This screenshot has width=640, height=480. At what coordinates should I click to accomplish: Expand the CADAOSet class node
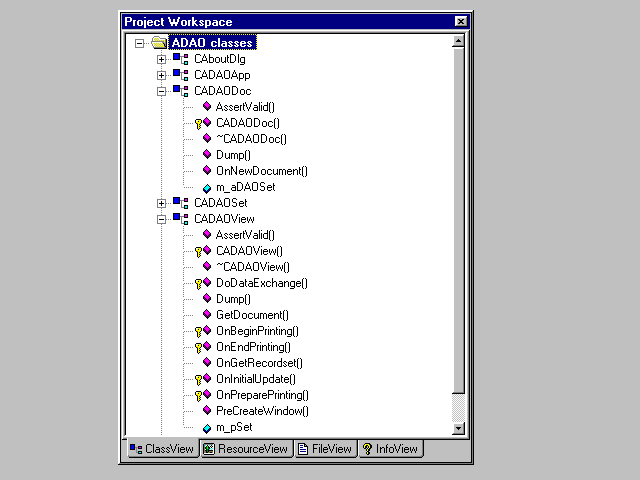click(x=161, y=203)
